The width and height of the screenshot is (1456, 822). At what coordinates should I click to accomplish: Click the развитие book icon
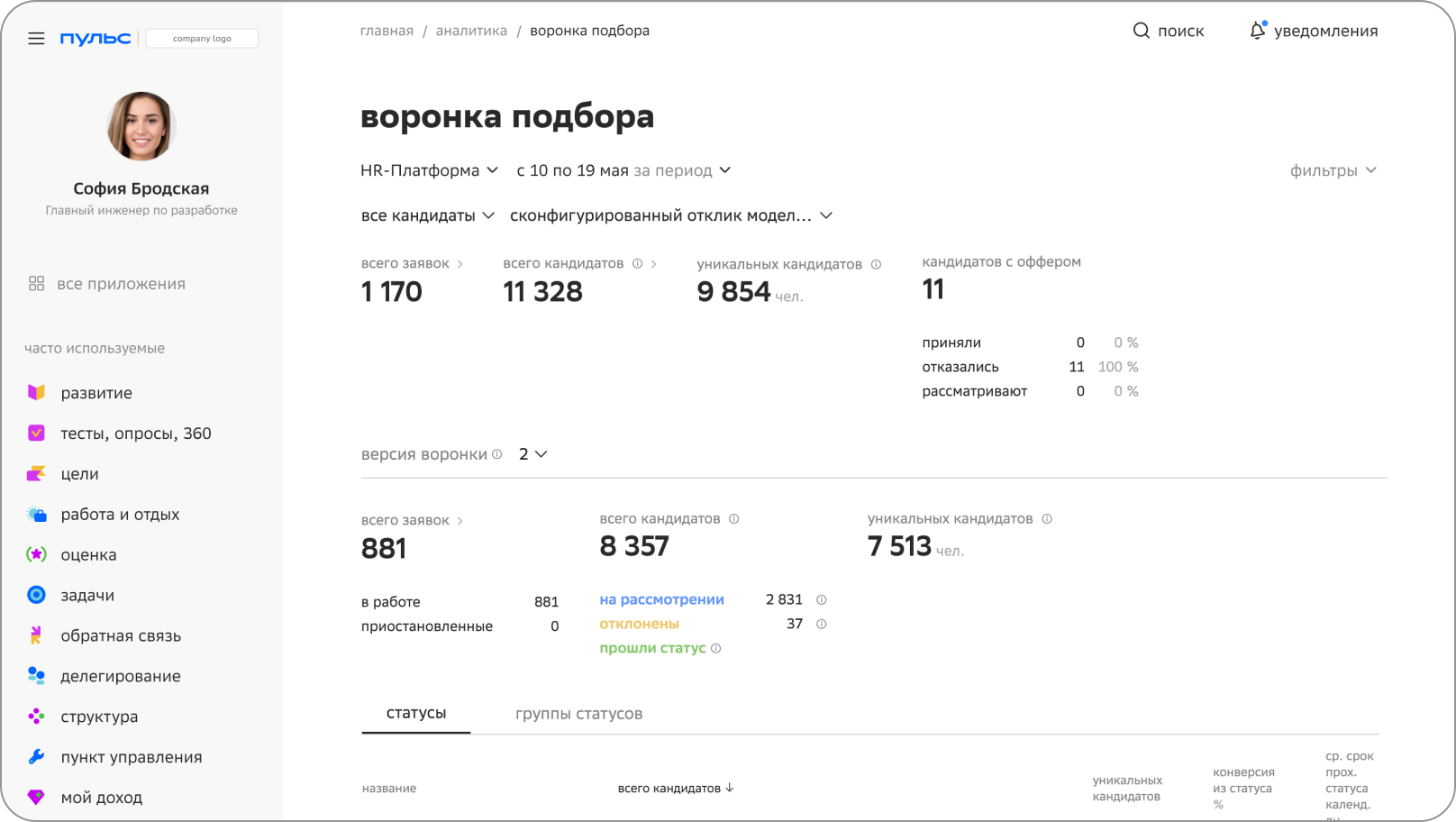[36, 393]
